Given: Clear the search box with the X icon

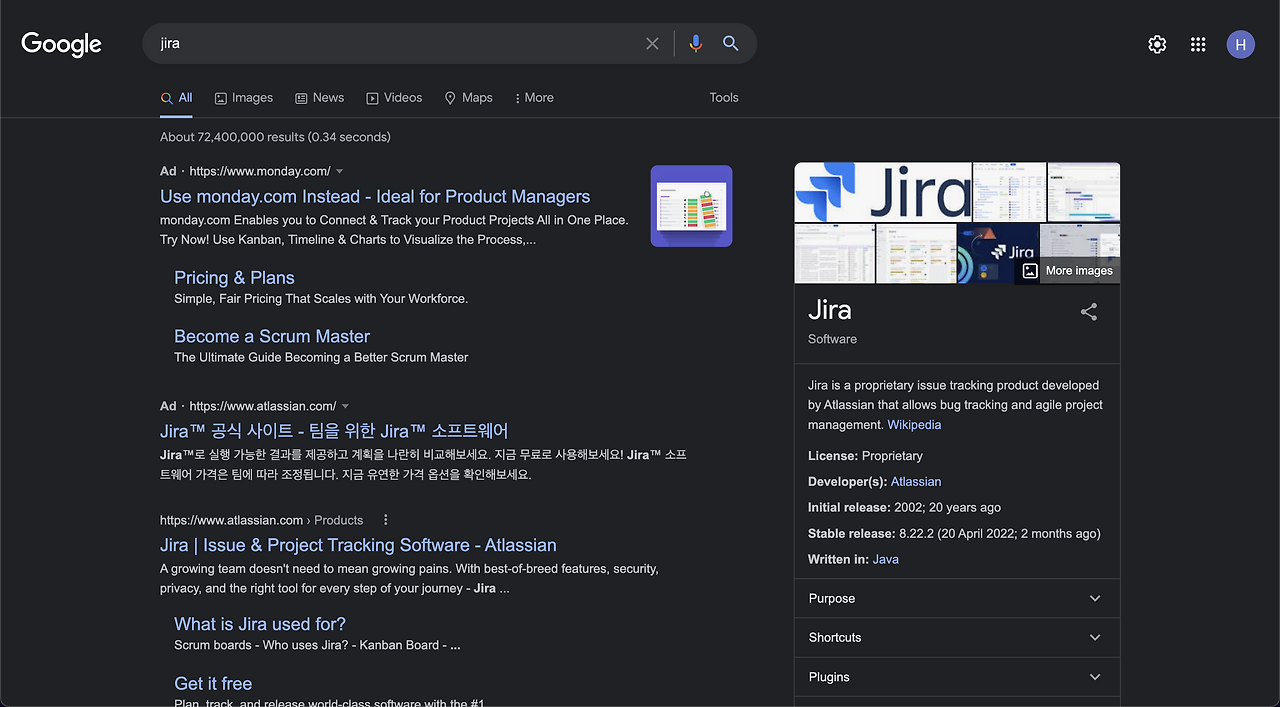Looking at the screenshot, I should (652, 44).
